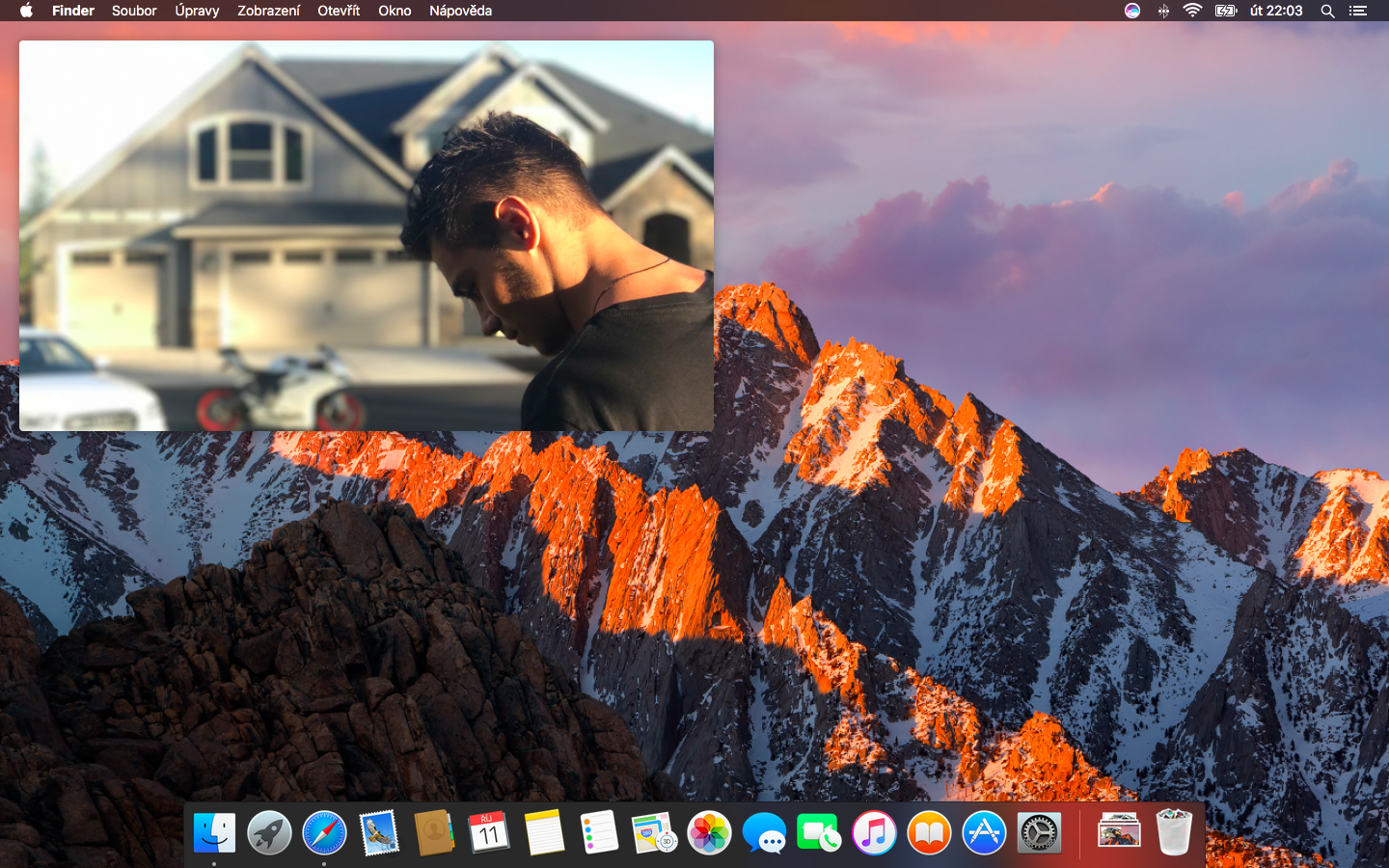Open the Okno menu

[x=395, y=11]
